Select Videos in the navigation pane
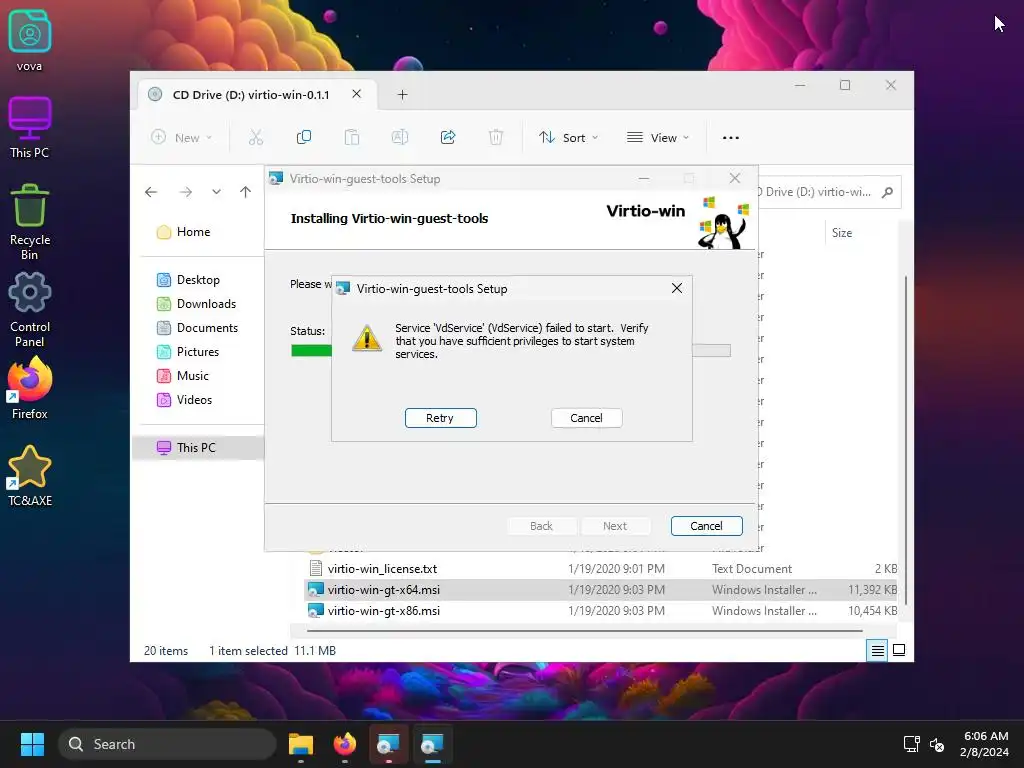 click(x=194, y=400)
